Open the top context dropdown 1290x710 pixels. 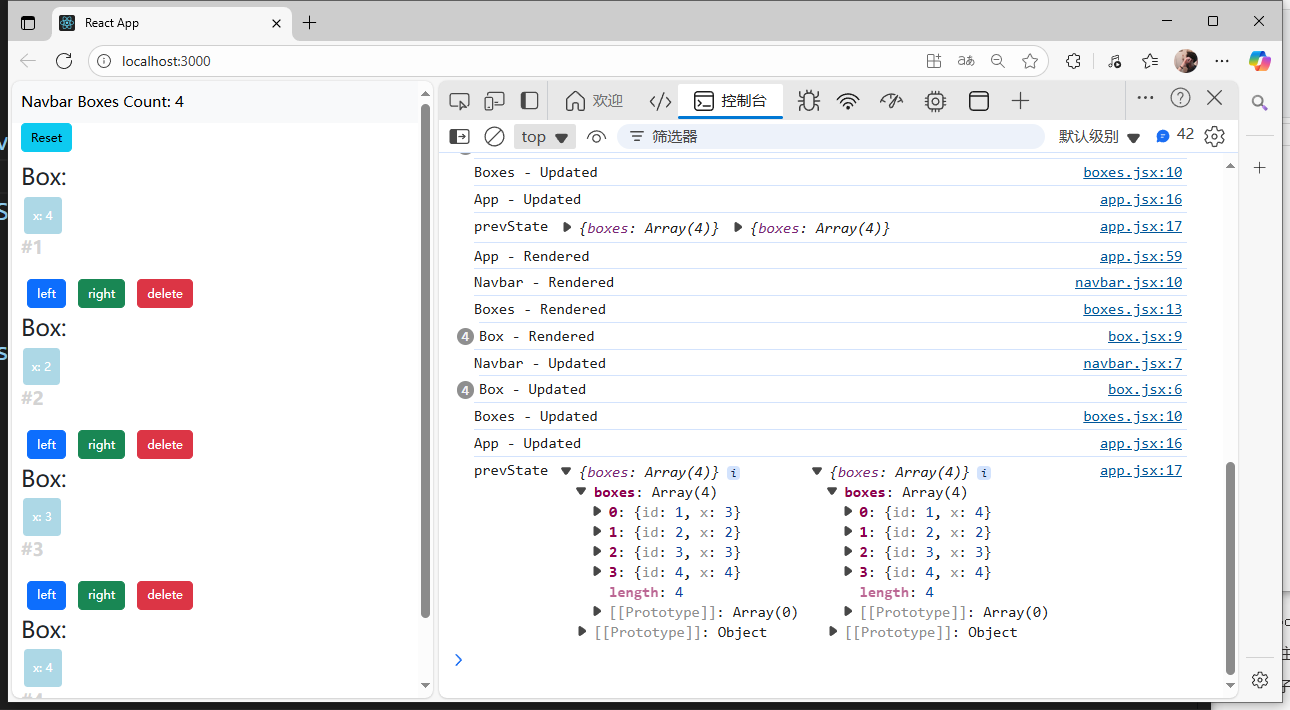click(545, 137)
